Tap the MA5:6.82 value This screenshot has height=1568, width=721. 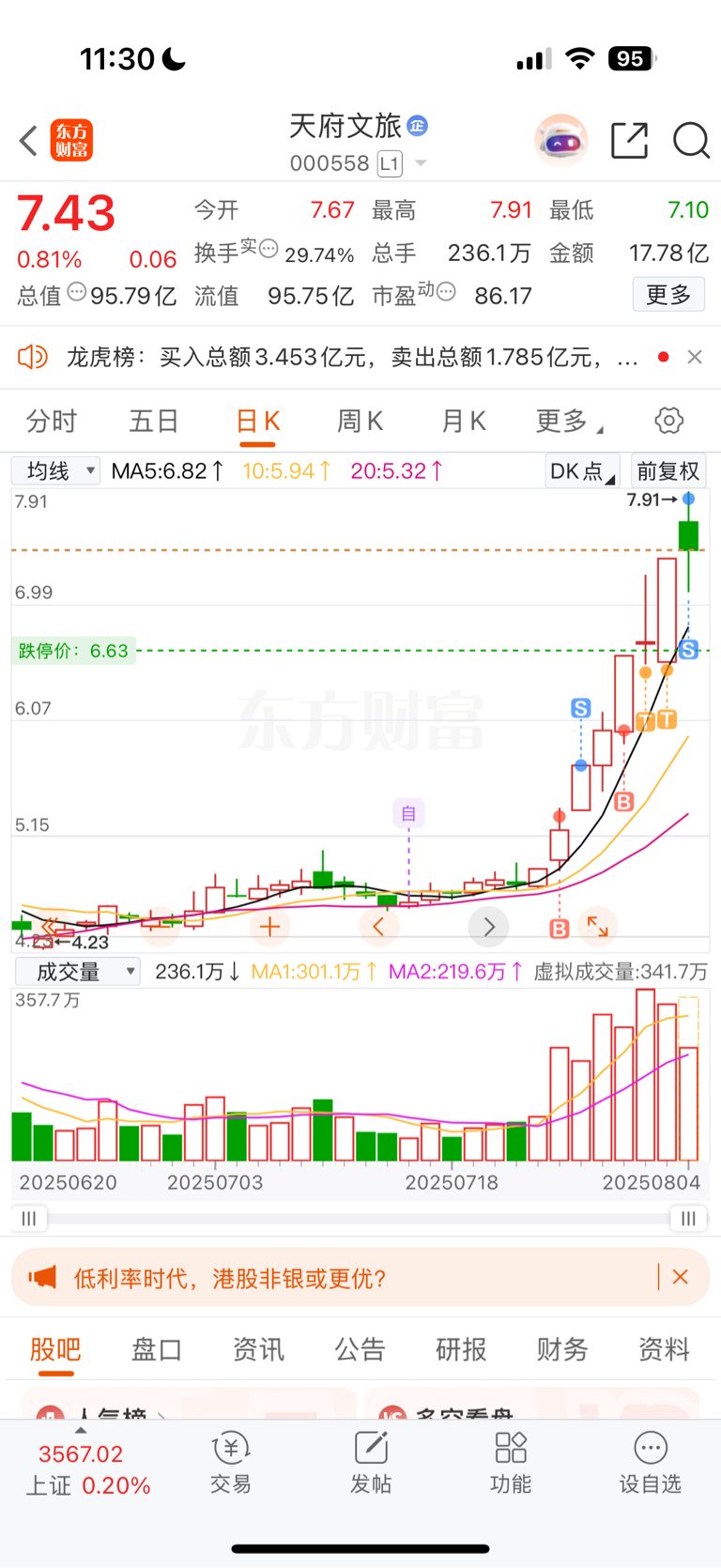point(166,470)
